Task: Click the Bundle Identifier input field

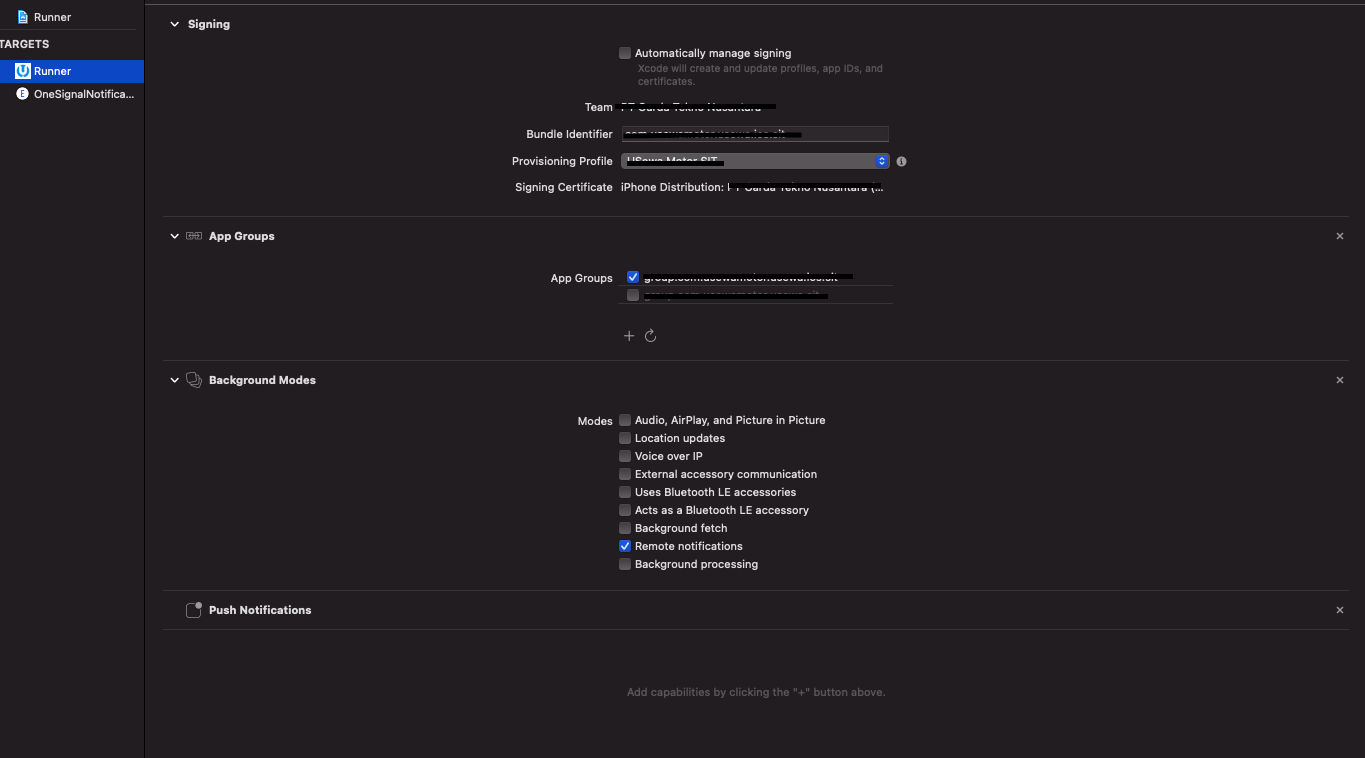Action: click(x=755, y=134)
